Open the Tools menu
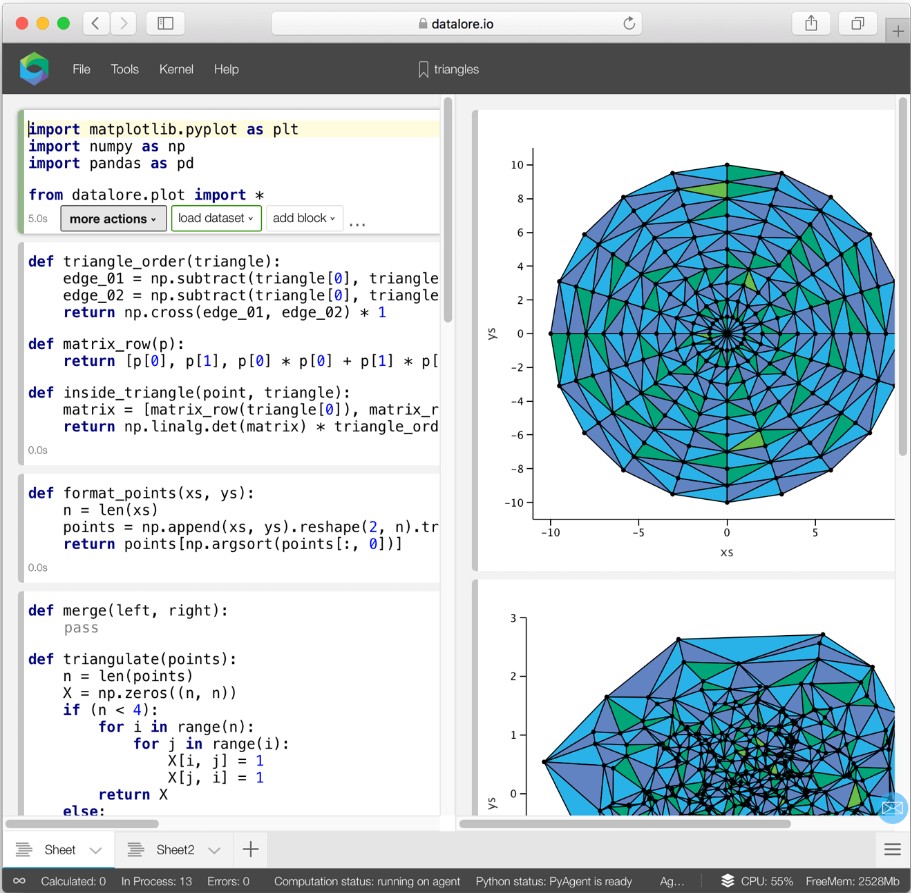The image size is (911, 893). 125,69
